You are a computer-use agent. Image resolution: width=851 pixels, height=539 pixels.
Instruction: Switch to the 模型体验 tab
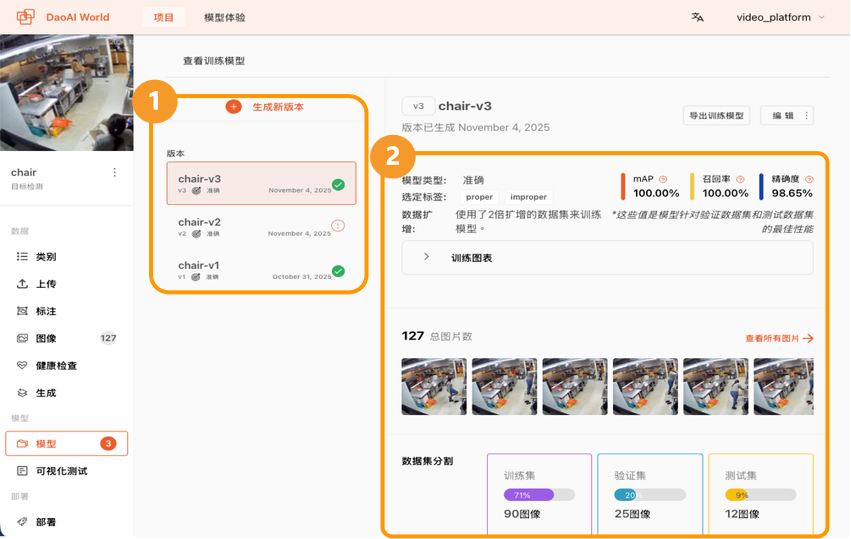point(224,17)
